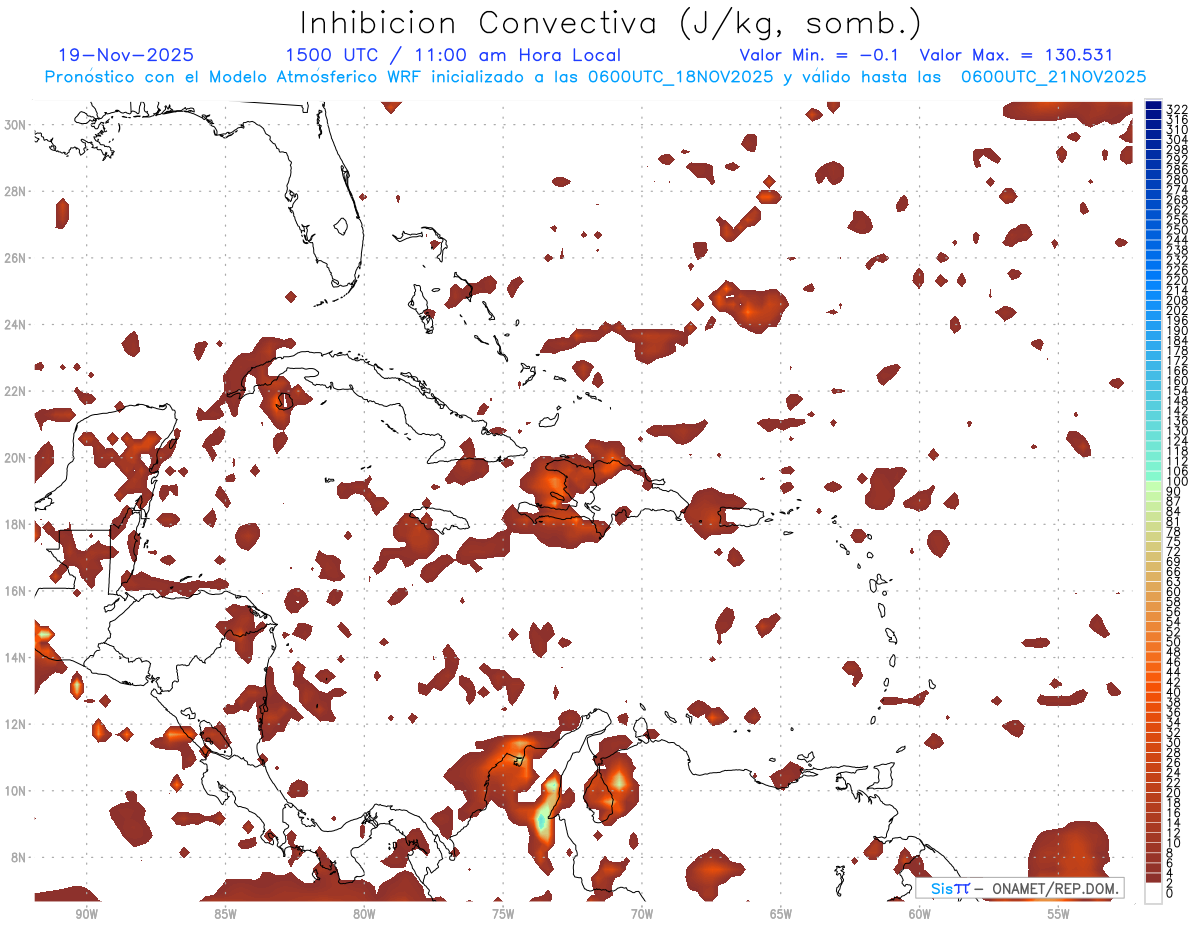Click the 65W longitude label

781,915
